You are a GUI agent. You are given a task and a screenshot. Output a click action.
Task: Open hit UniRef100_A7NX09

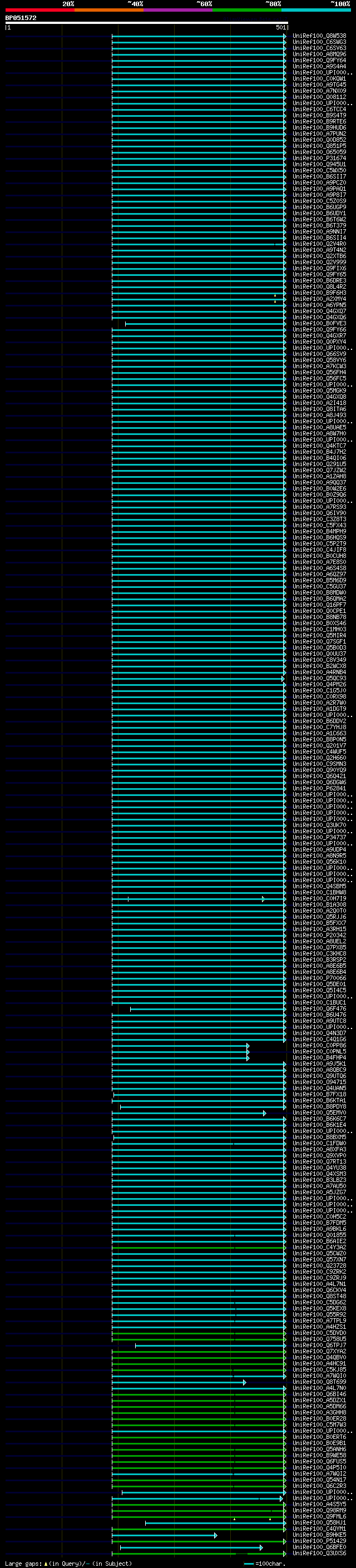click(319, 91)
